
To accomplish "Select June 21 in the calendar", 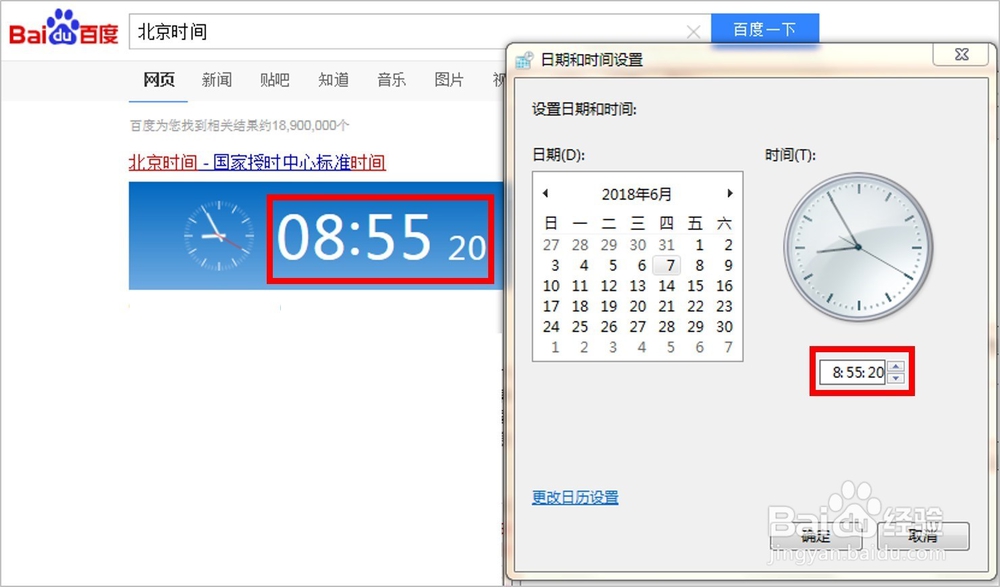I will (666, 306).
